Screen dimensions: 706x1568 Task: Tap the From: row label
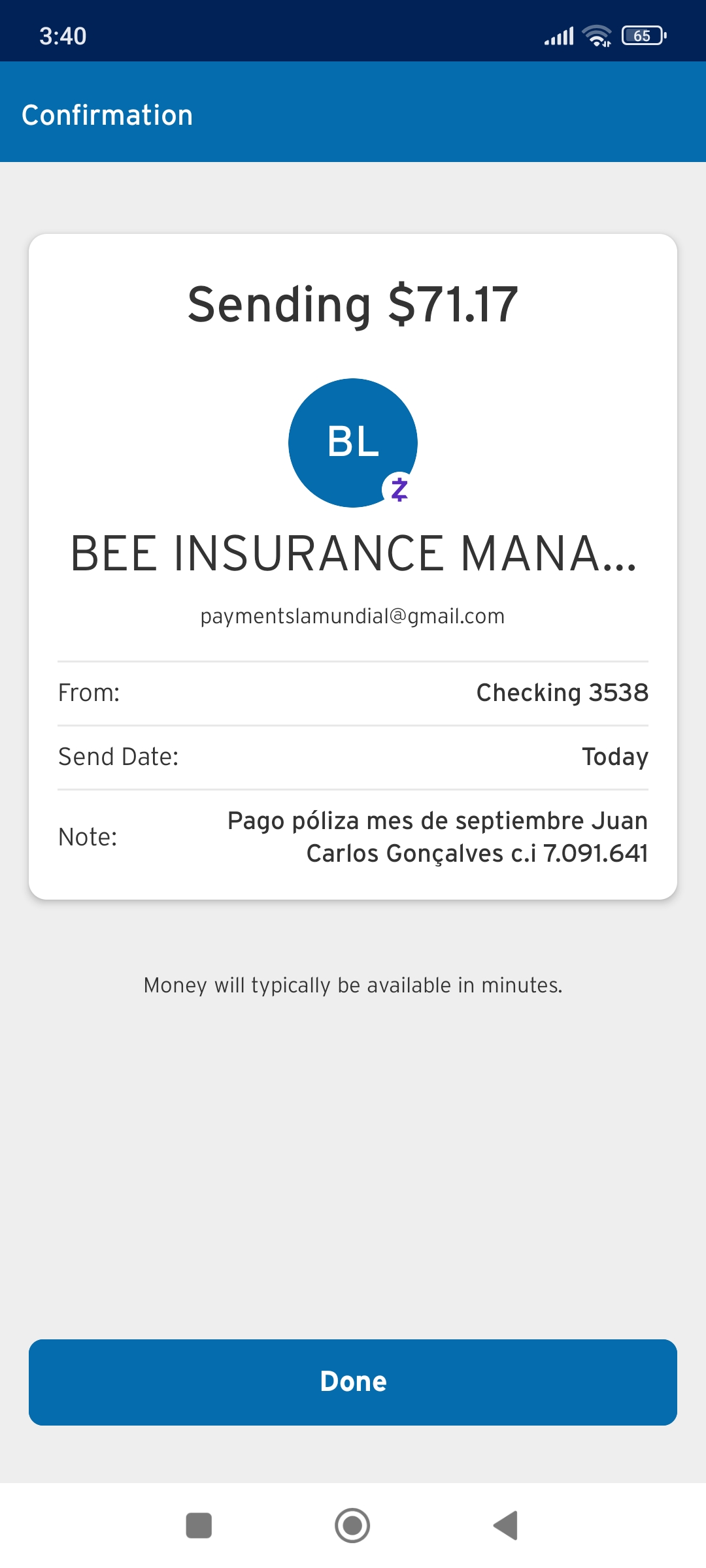[89, 693]
